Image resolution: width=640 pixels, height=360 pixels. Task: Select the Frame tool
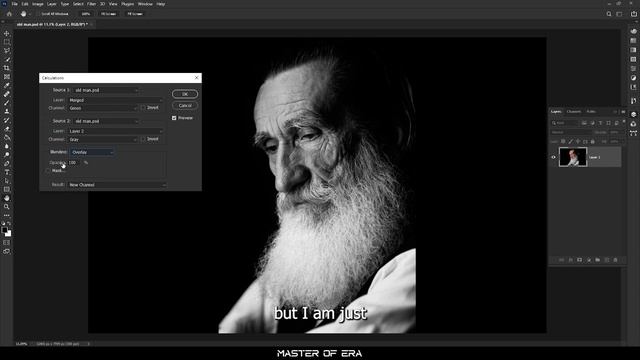tap(7, 77)
